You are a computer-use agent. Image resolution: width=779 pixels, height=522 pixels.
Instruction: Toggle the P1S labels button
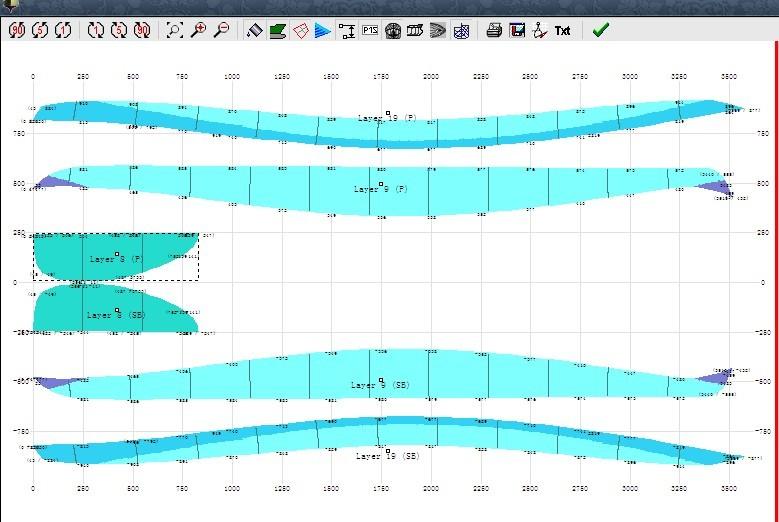(x=370, y=31)
